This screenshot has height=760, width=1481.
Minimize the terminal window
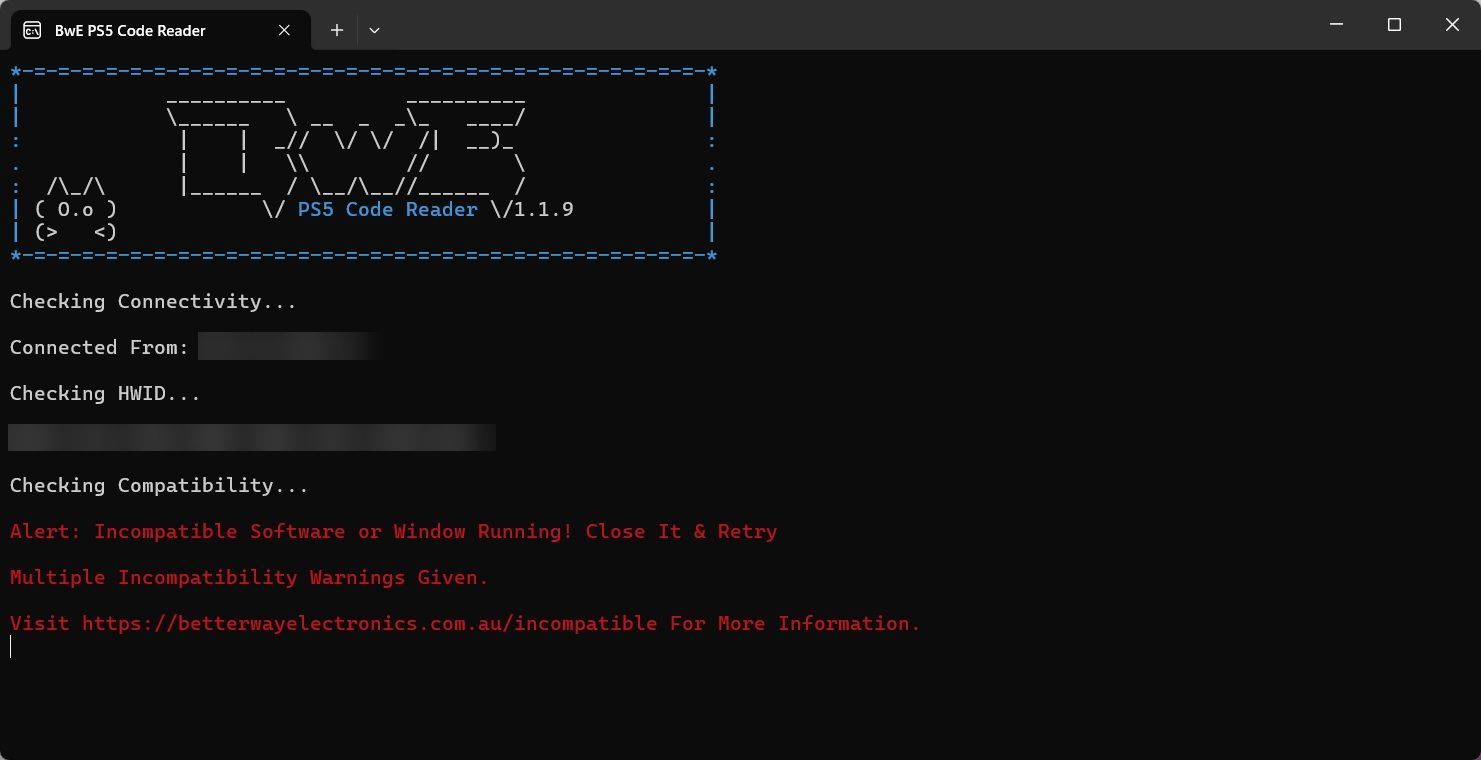[1336, 25]
